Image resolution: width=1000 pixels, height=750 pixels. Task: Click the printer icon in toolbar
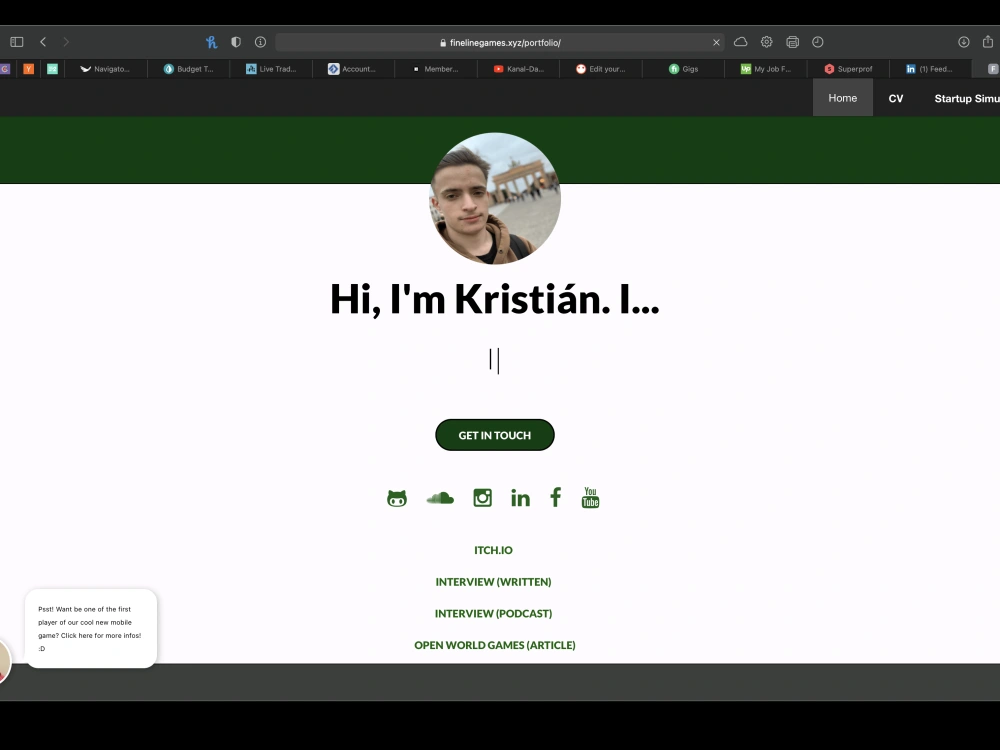[x=793, y=42]
